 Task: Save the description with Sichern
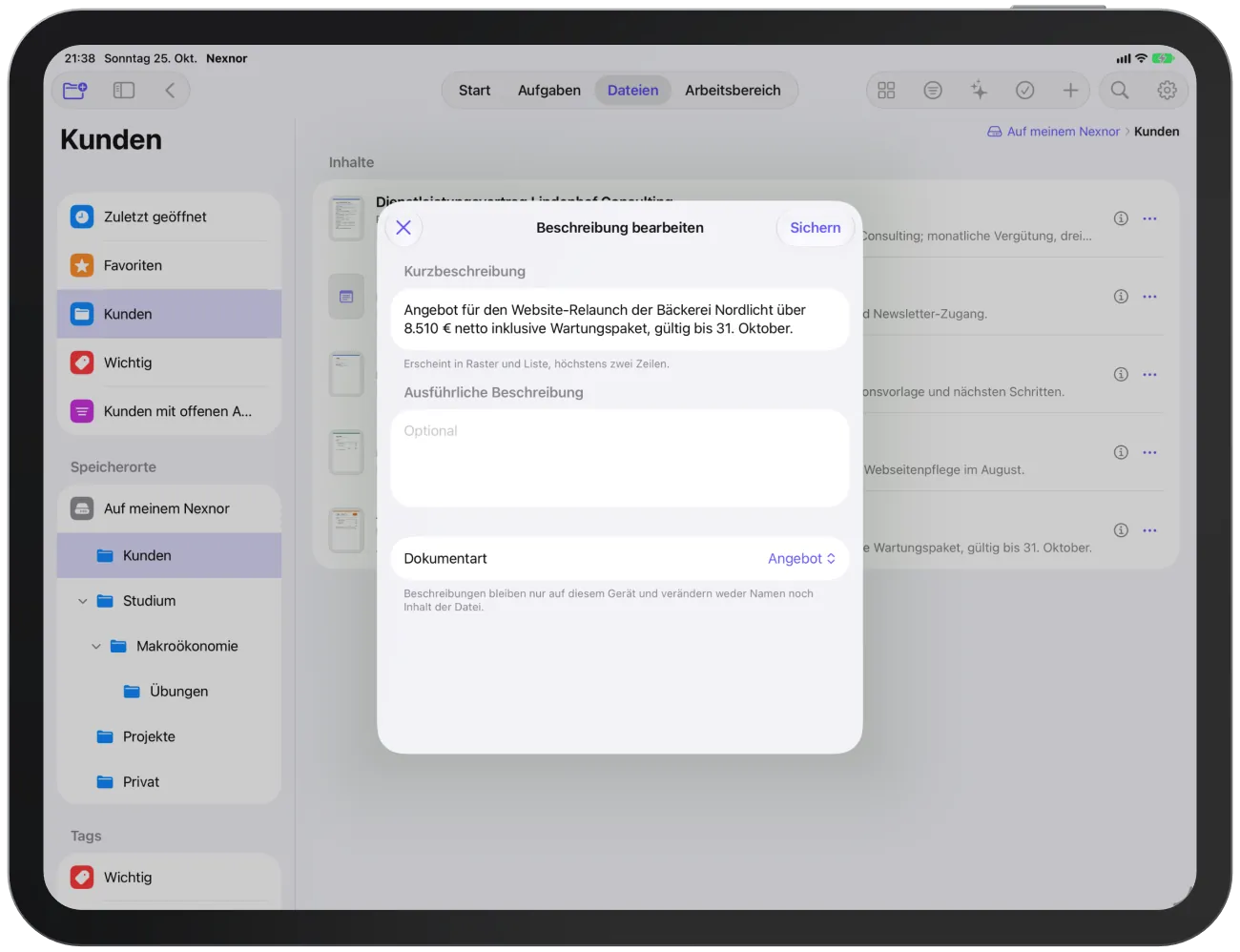(x=816, y=228)
